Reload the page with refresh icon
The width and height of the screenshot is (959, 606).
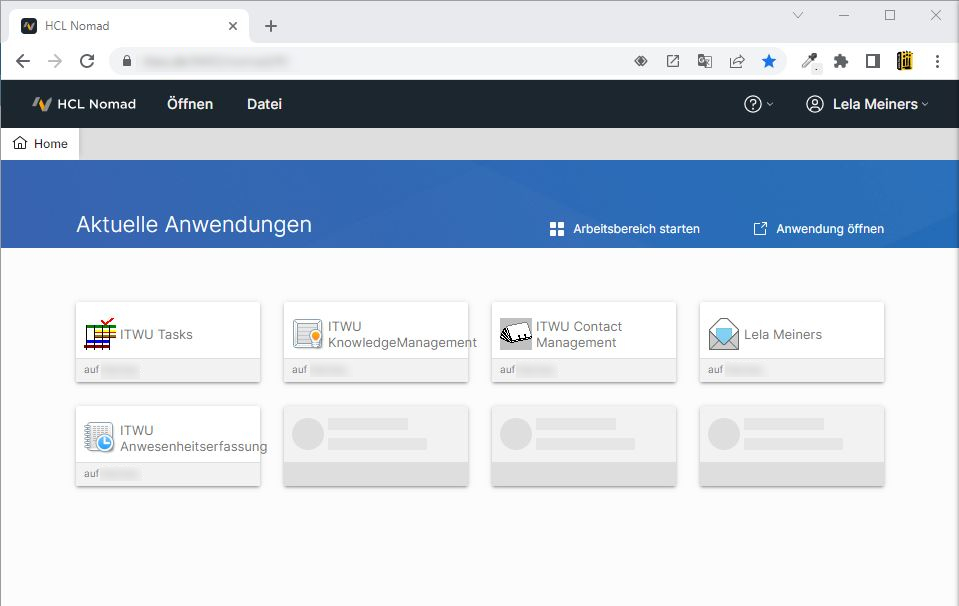pos(87,61)
